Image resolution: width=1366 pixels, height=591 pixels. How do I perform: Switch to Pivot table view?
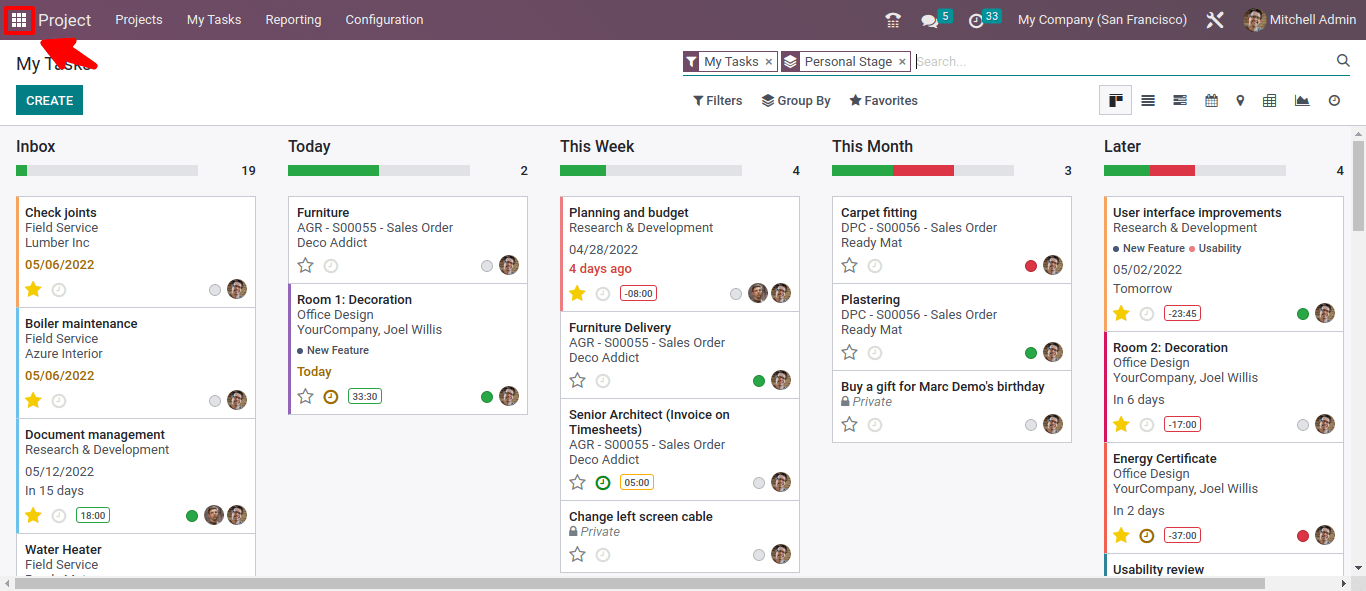point(1270,100)
